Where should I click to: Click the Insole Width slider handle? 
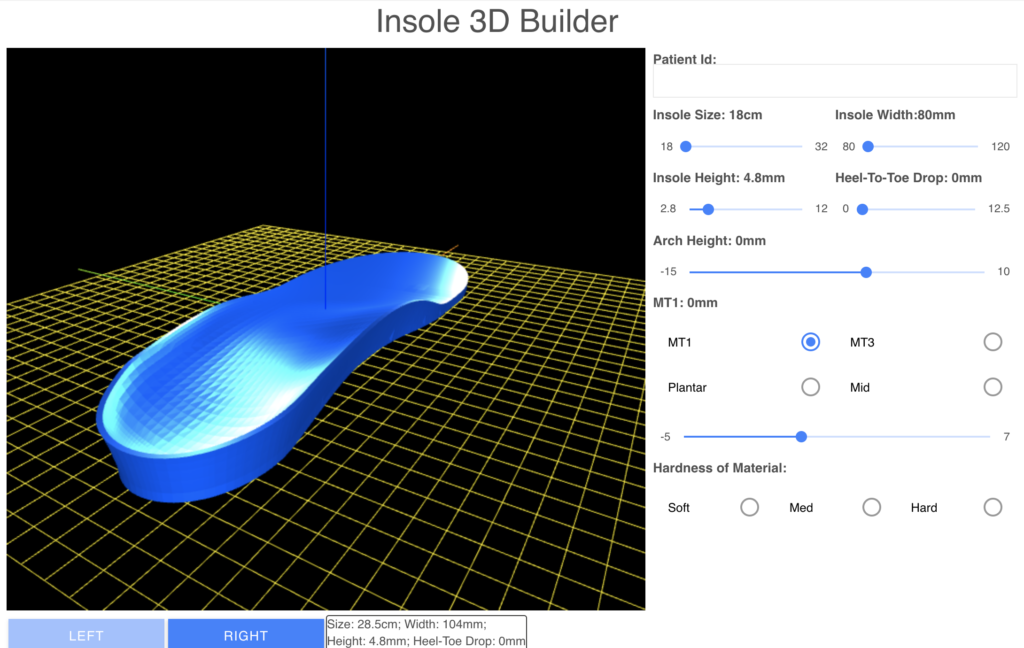[x=868, y=146]
